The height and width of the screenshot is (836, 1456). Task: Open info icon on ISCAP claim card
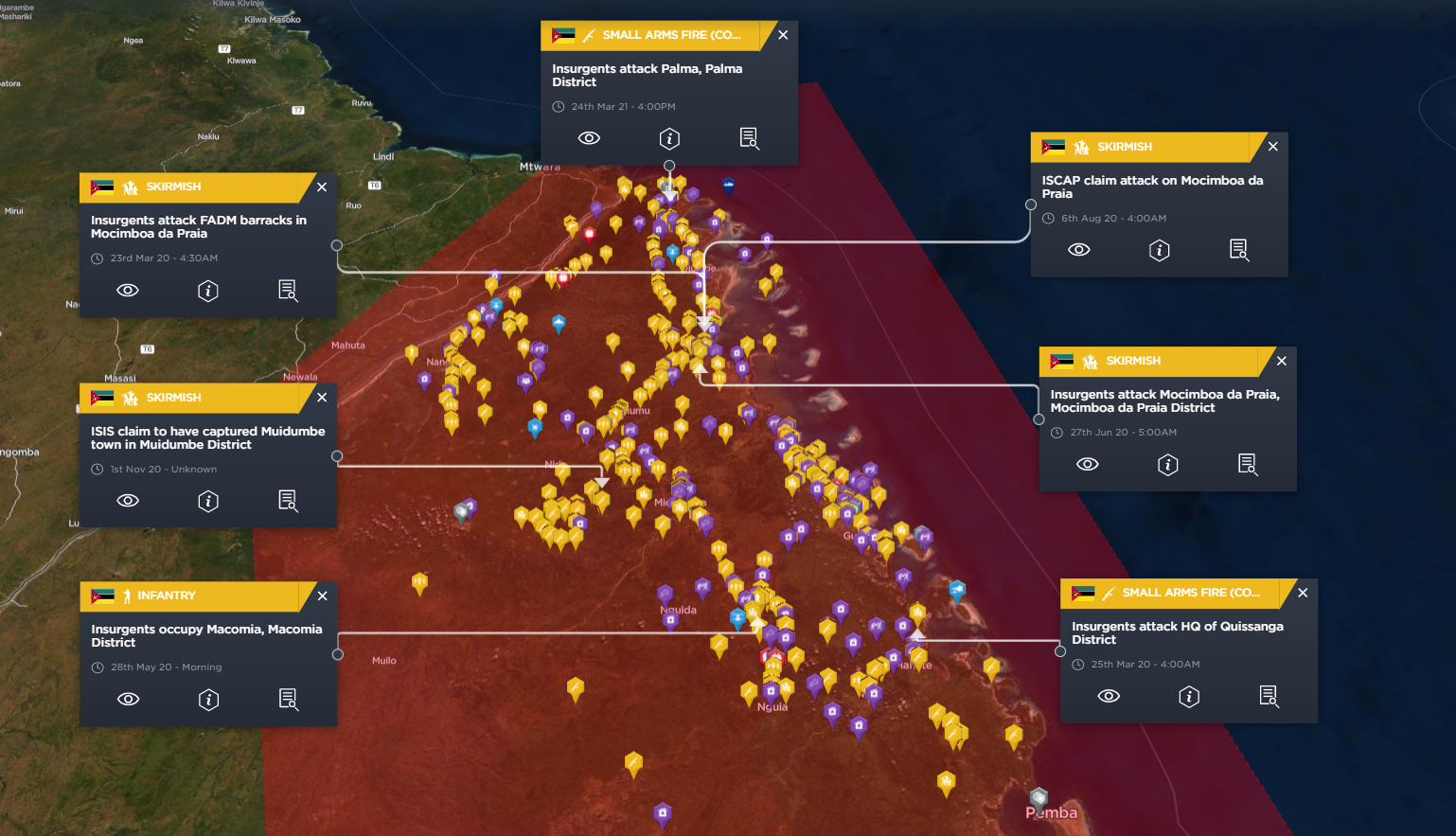[1160, 250]
